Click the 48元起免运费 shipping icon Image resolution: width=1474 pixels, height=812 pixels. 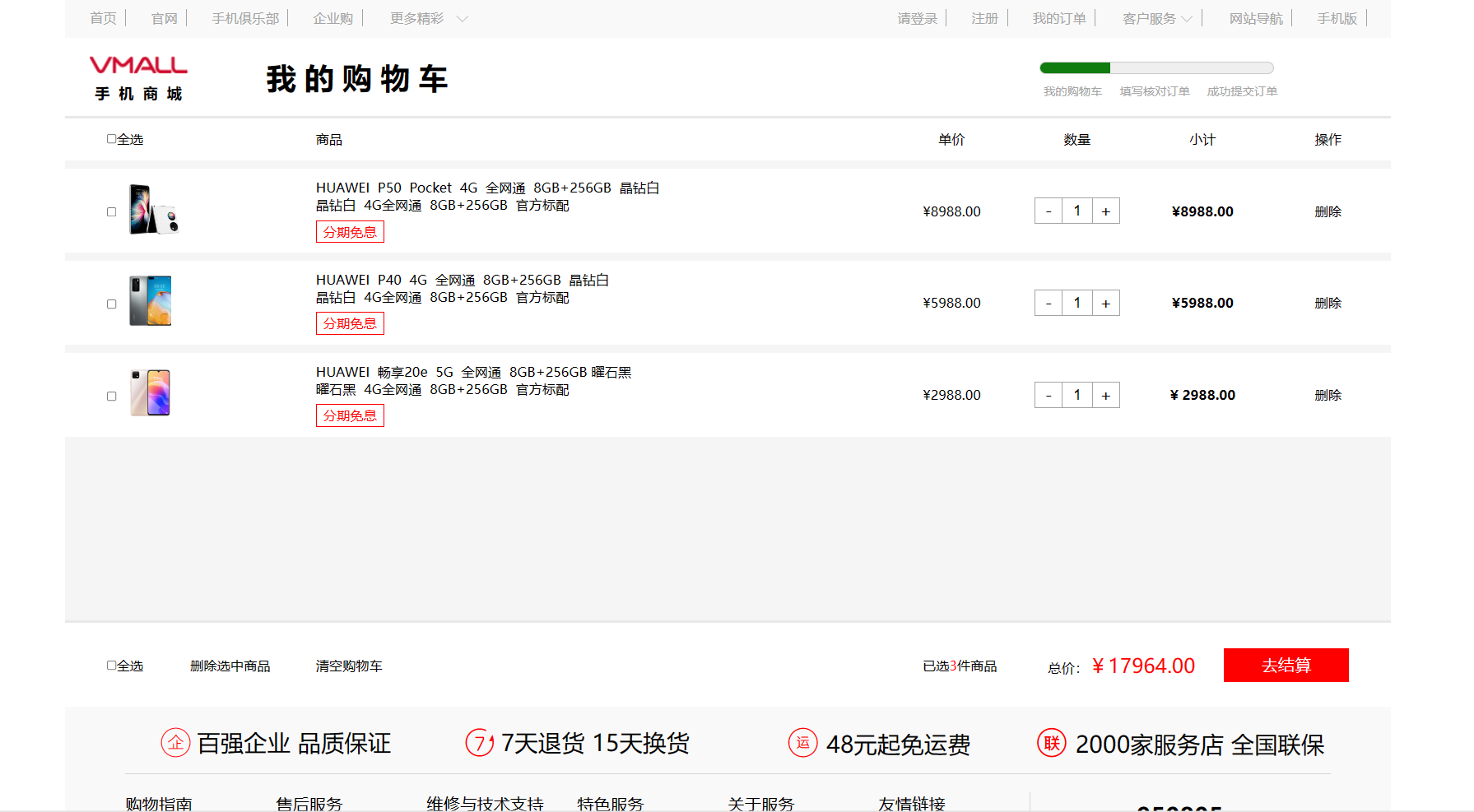coord(802,743)
